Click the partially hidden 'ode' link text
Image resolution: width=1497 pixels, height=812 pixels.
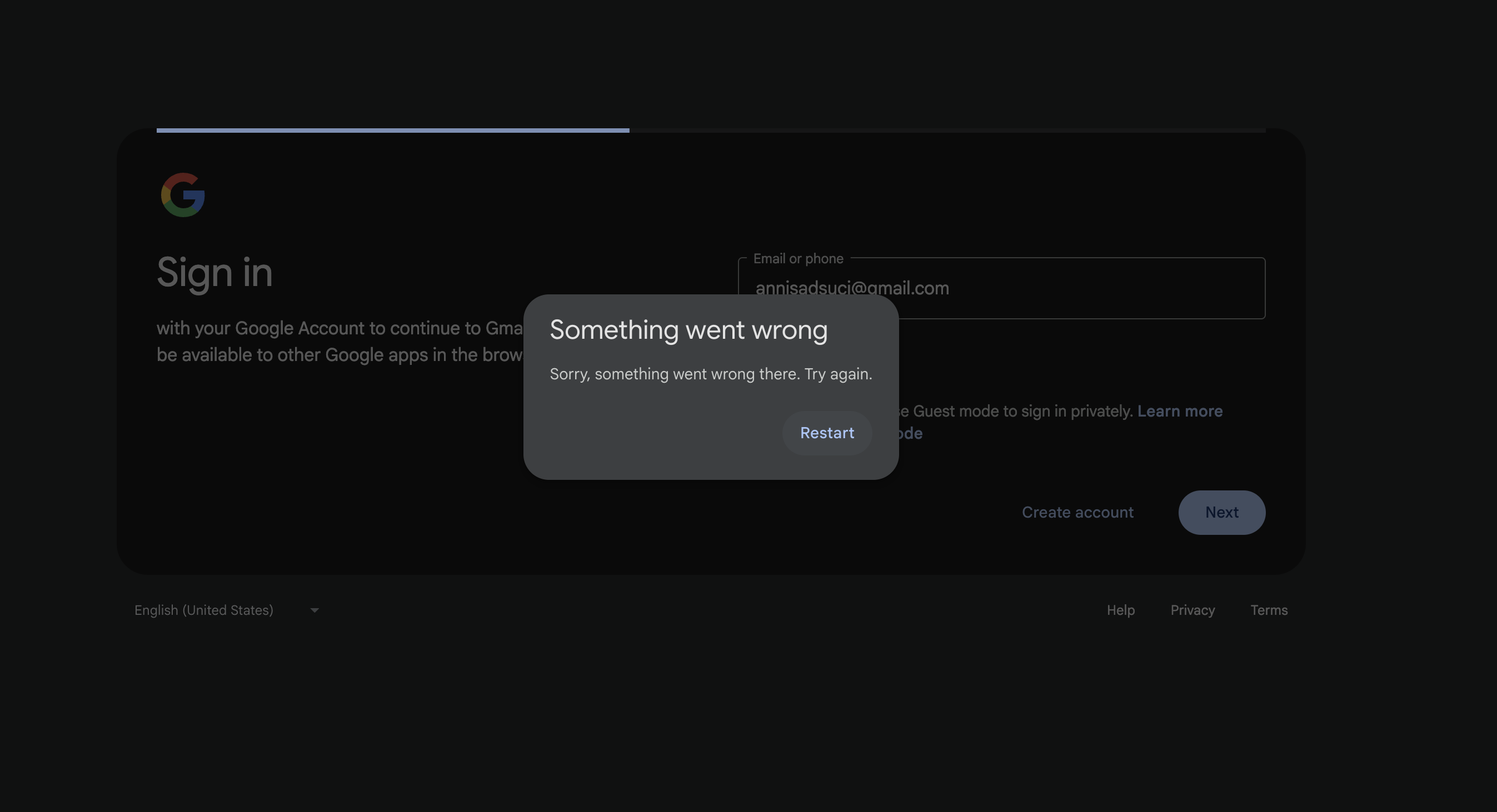(x=911, y=433)
